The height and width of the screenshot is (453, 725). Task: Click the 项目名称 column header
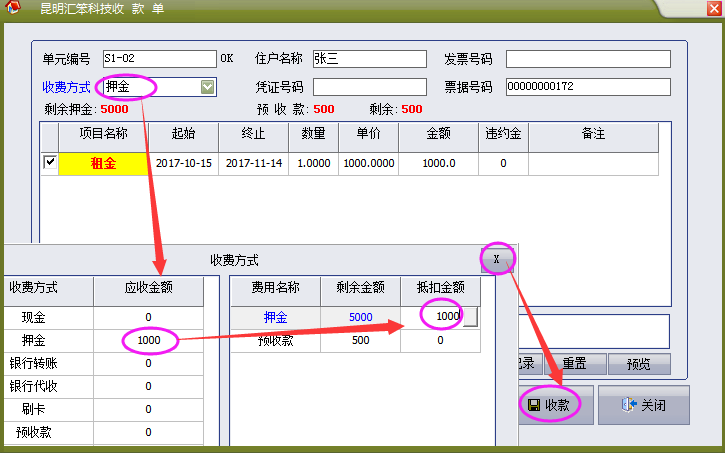coord(104,137)
